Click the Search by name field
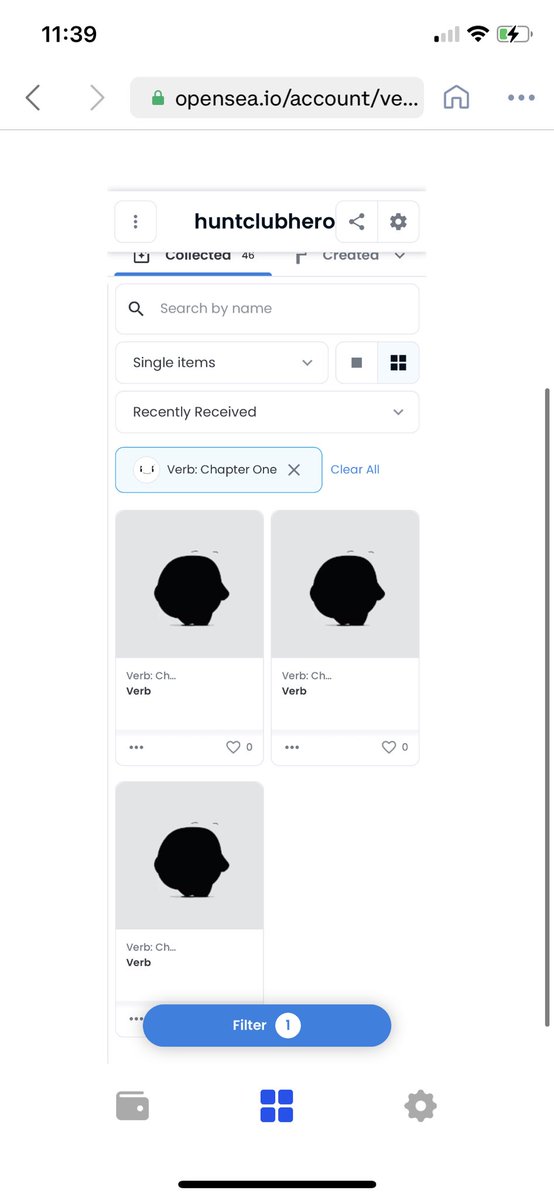554x1200 pixels. pyautogui.click(x=267, y=309)
